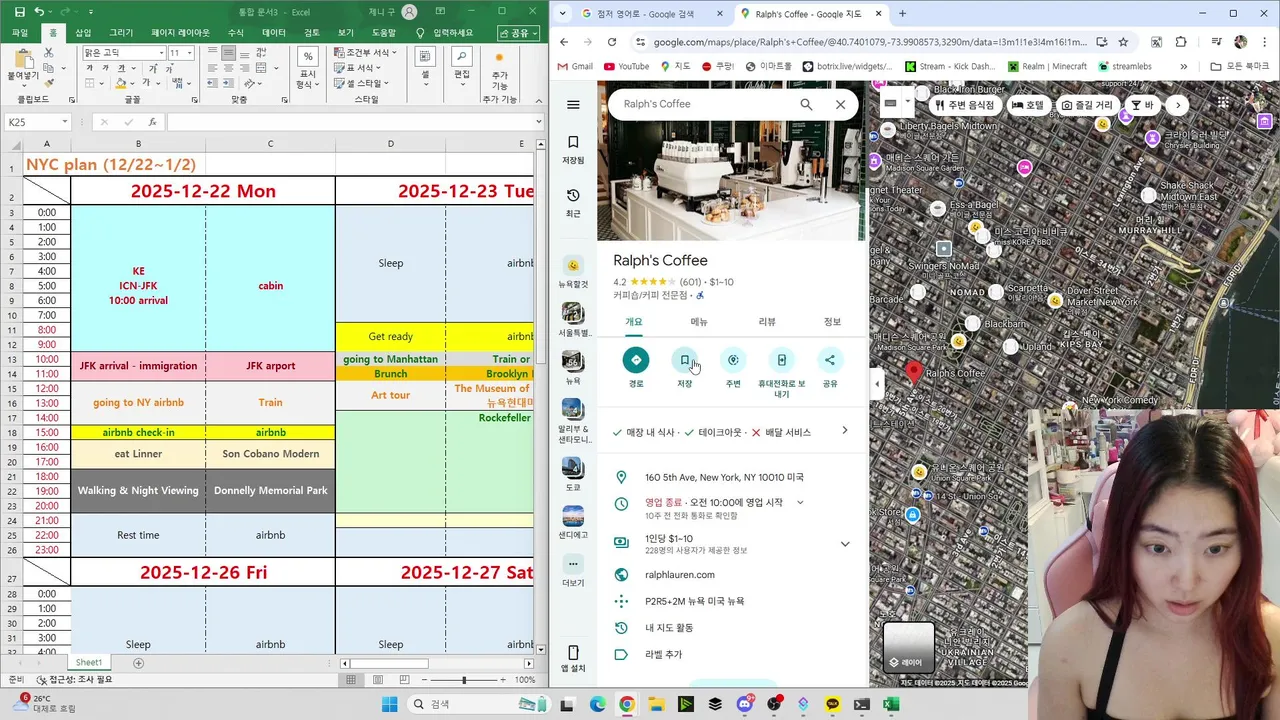This screenshot has height=720, width=1280.
Task: Open the ralphlauren.com website link
Action: (x=680, y=575)
